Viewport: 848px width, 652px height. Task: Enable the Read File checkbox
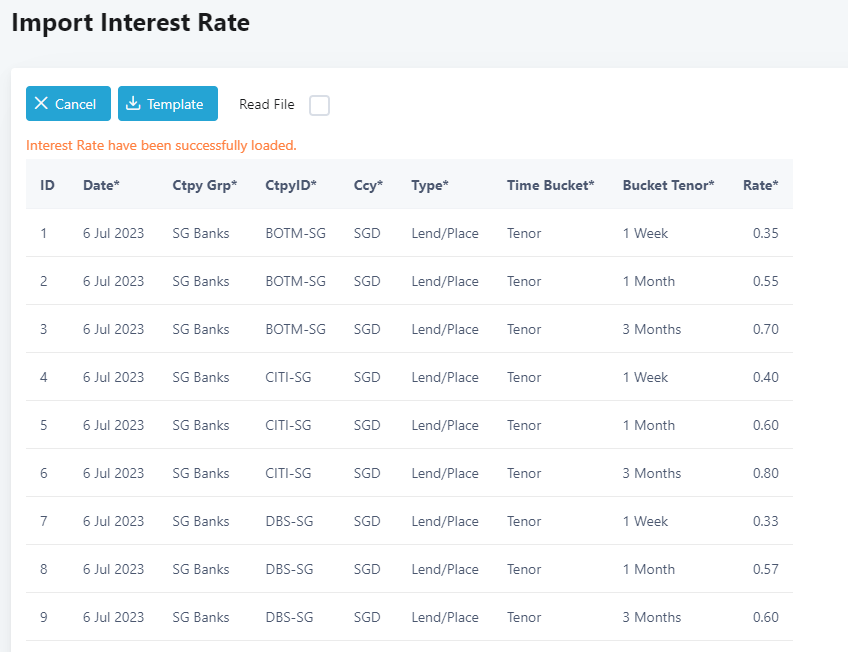[x=319, y=105]
